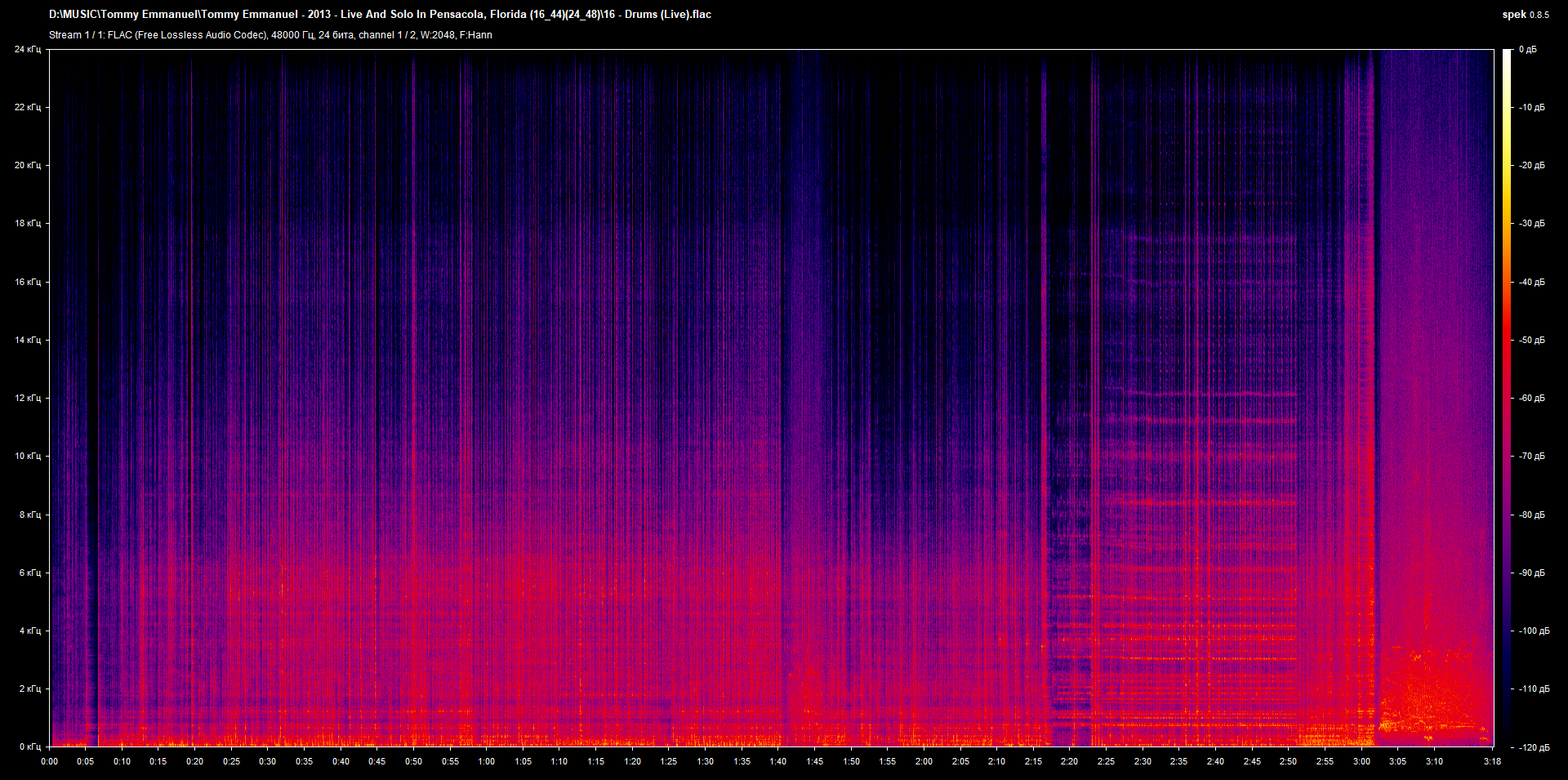
Task: Click the 24 кГц frequency label
Action: pos(28,50)
